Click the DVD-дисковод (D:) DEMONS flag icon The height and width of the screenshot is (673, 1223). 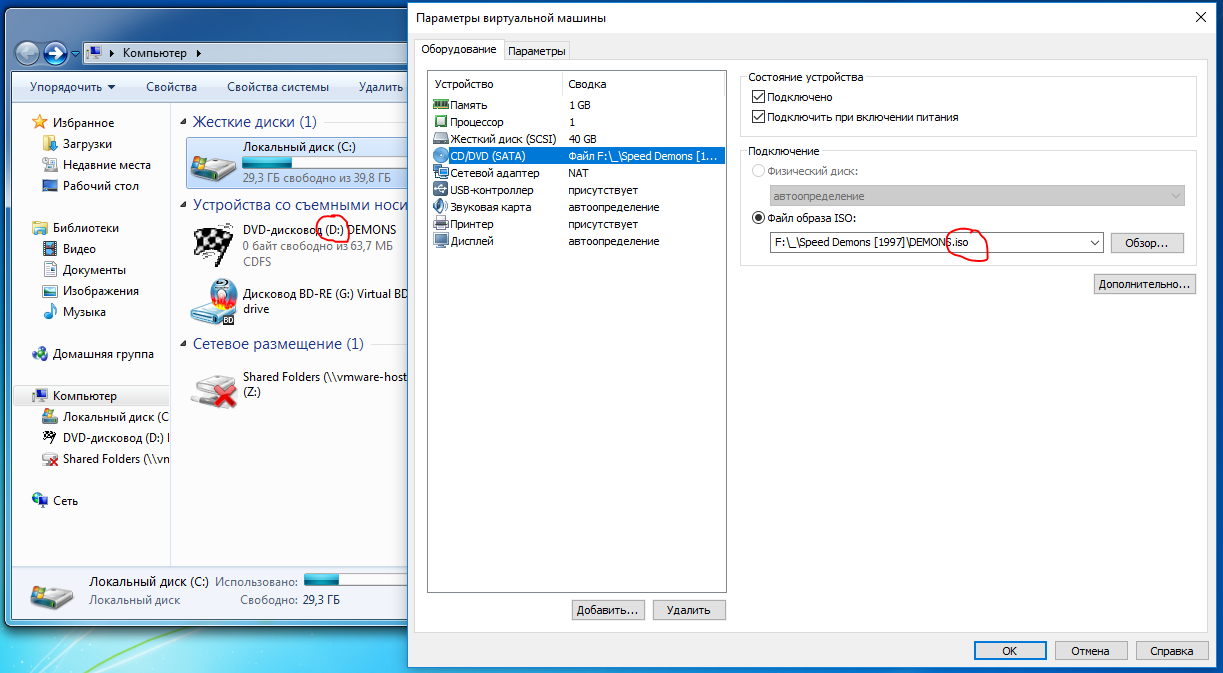point(213,244)
